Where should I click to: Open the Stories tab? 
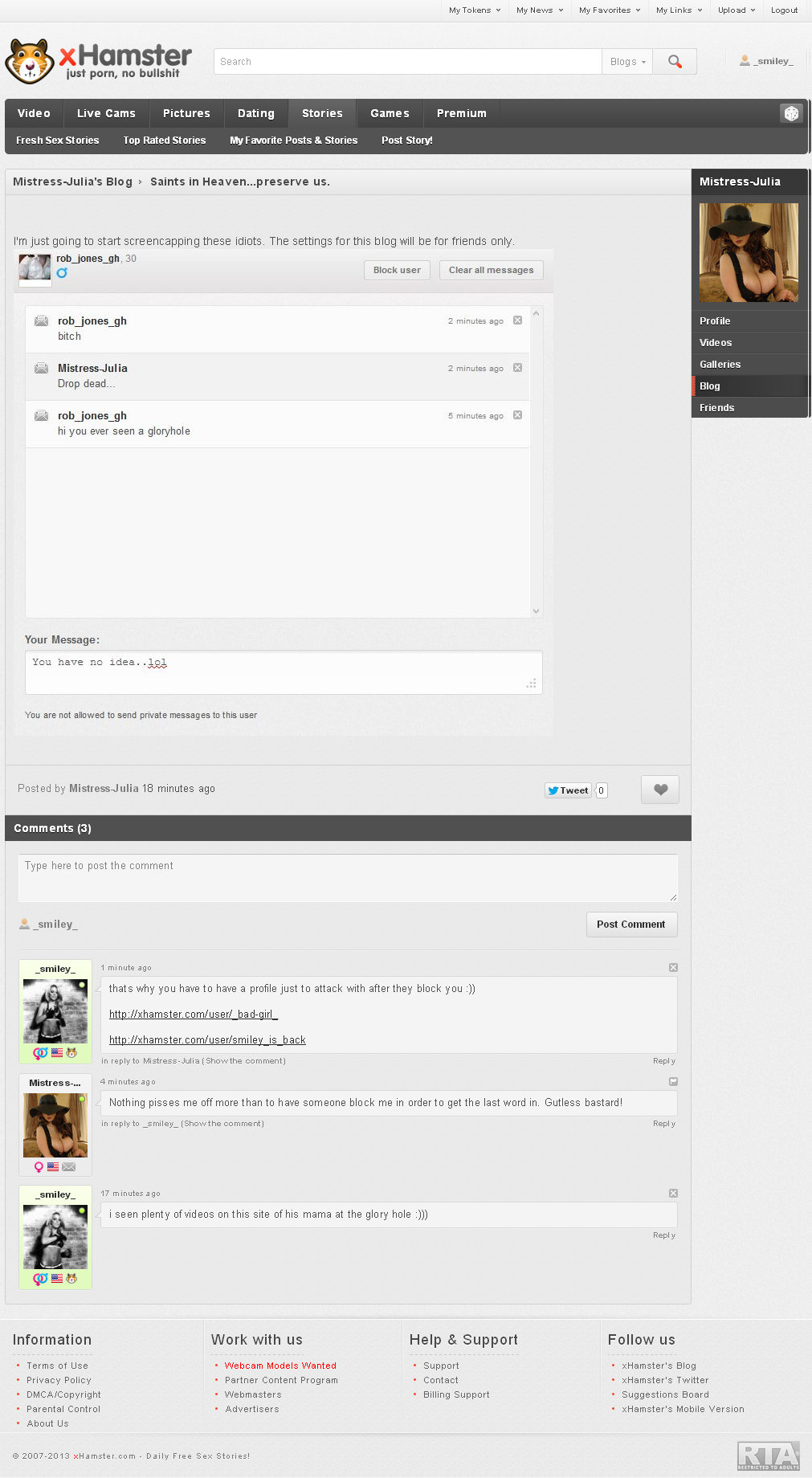pos(322,113)
